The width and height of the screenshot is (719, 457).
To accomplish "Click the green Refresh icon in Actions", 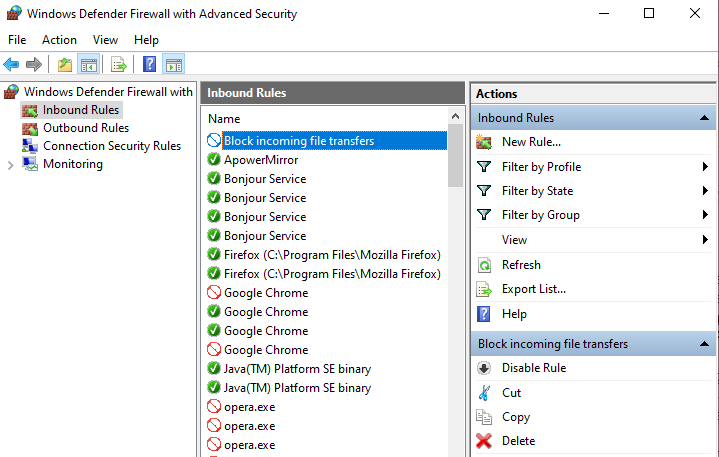I will [x=484, y=265].
